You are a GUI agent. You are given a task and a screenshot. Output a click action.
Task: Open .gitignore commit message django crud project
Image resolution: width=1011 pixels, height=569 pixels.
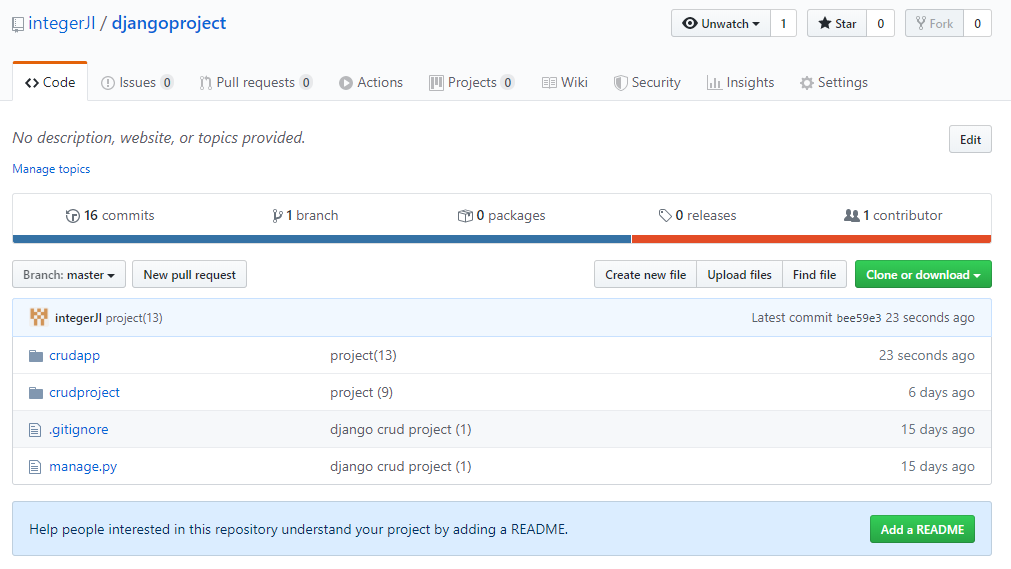(x=400, y=430)
